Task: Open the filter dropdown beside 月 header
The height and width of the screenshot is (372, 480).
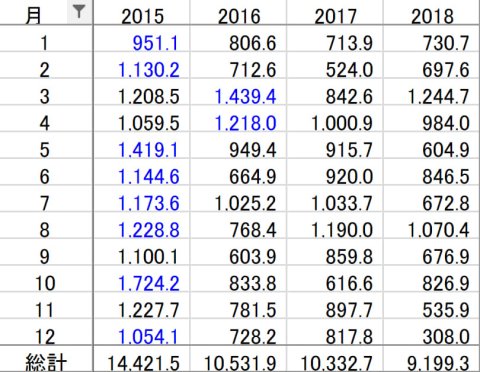Action: [79, 12]
